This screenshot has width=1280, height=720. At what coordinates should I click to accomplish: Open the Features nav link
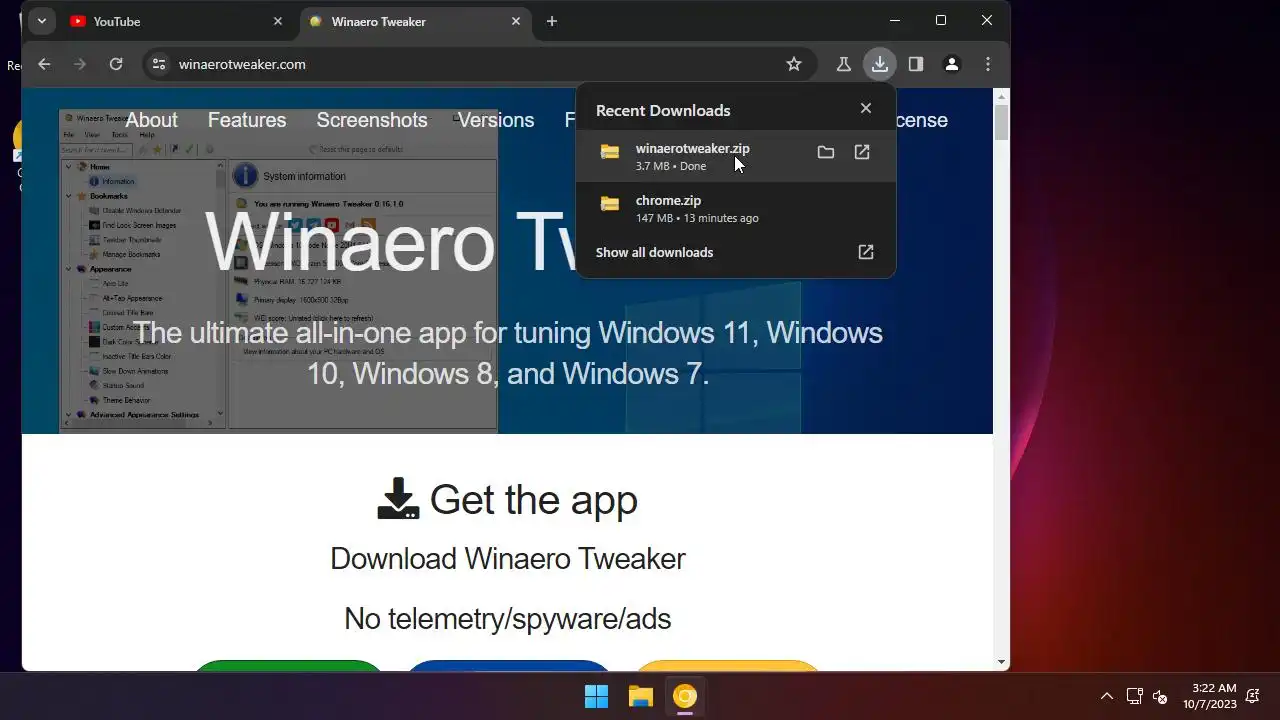(x=247, y=120)
